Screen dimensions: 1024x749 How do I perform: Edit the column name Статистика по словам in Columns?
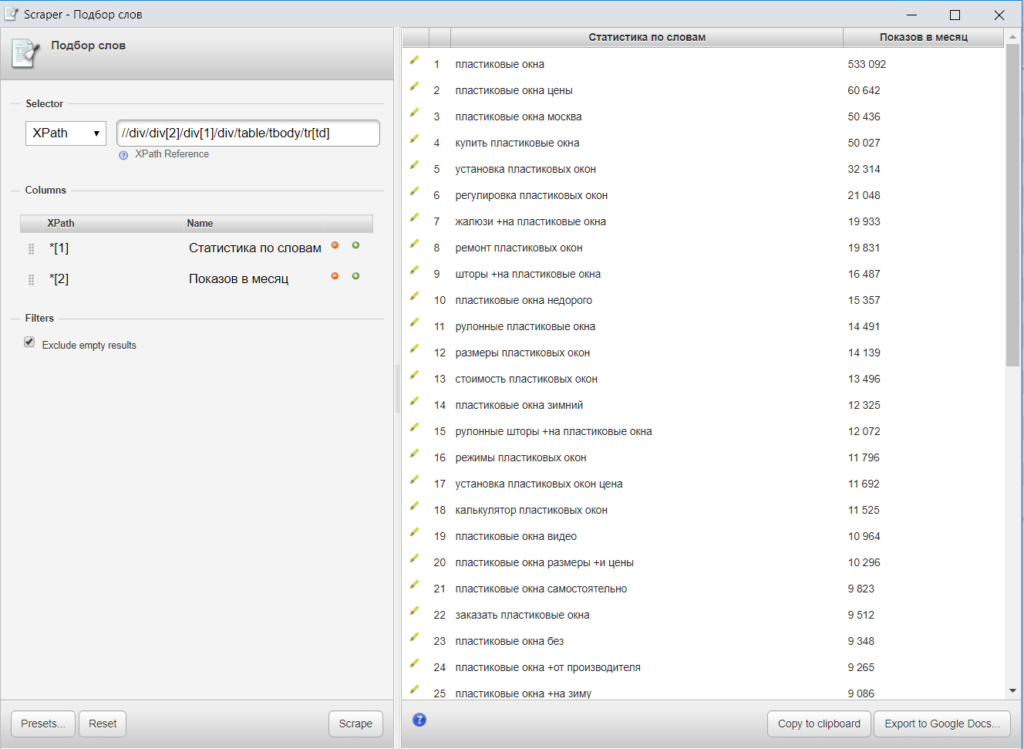pos(255,248)
